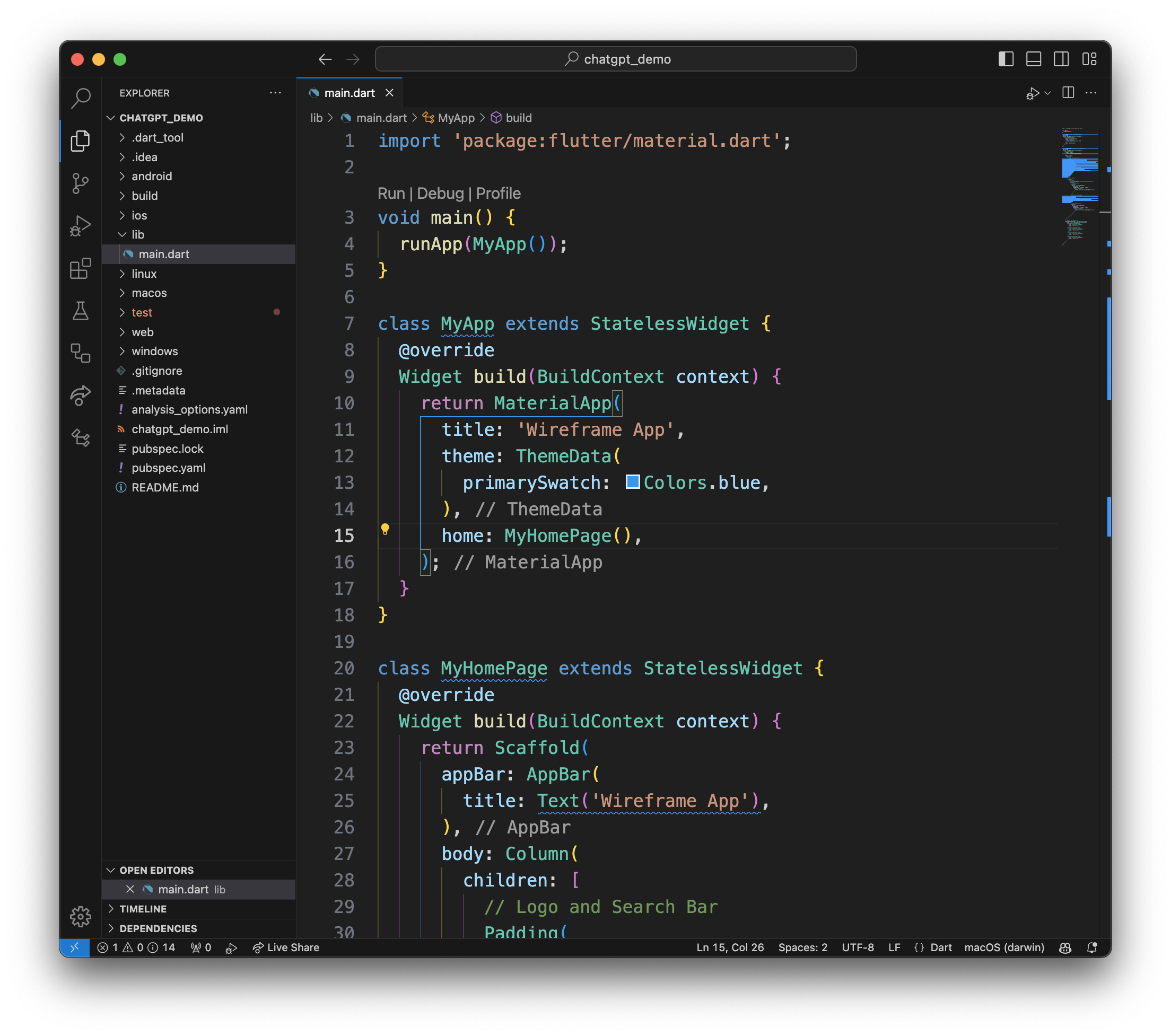Open run options dropdown arrow
The height and width of the screenshot is (1036, 1171).
pos(1048,93)
